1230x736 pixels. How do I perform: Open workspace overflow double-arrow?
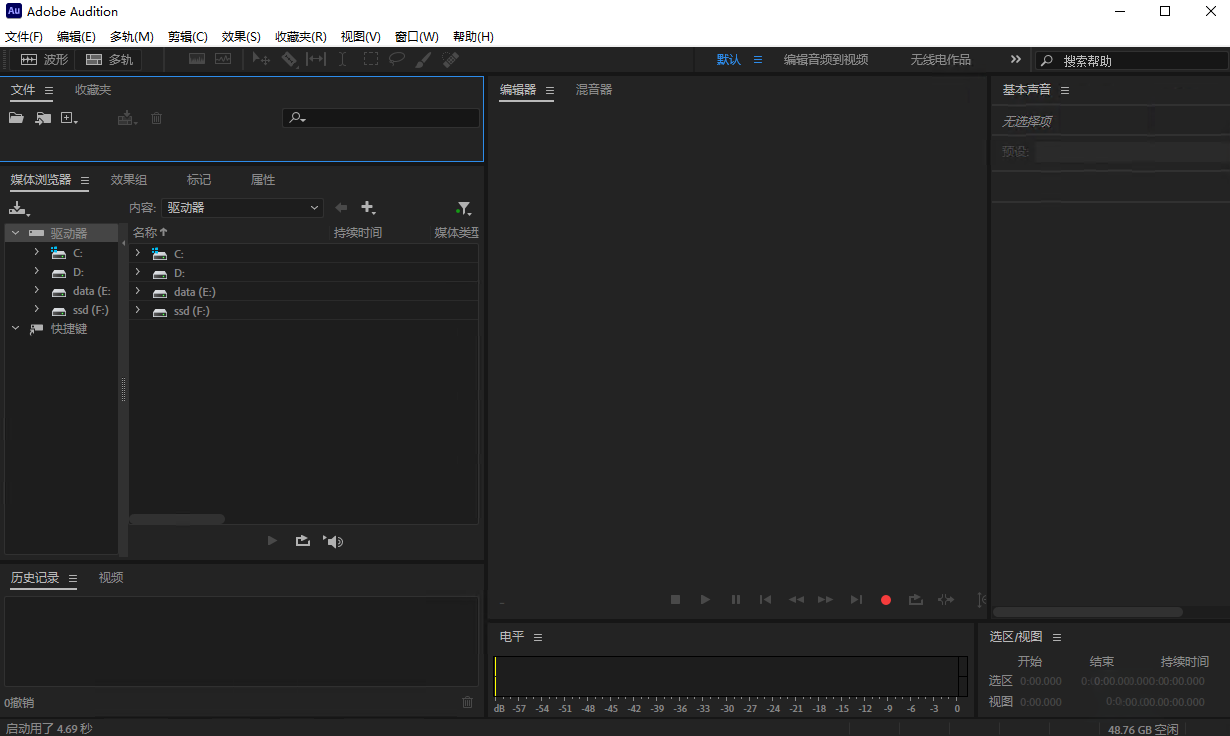1016,59
